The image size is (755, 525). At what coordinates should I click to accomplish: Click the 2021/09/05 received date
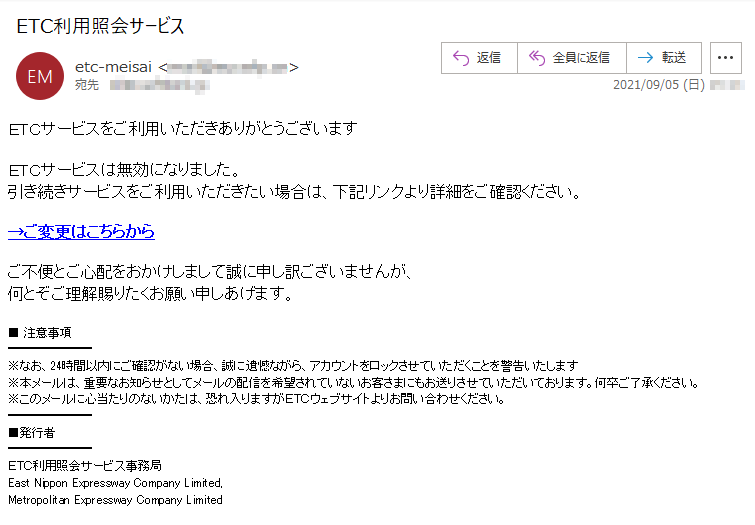pos(659,85)
